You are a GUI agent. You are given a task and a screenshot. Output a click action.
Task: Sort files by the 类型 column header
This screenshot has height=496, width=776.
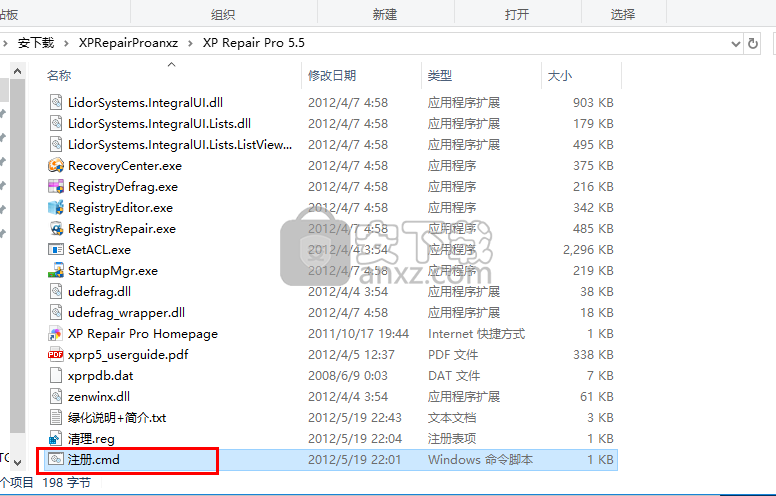pos(440,76)
